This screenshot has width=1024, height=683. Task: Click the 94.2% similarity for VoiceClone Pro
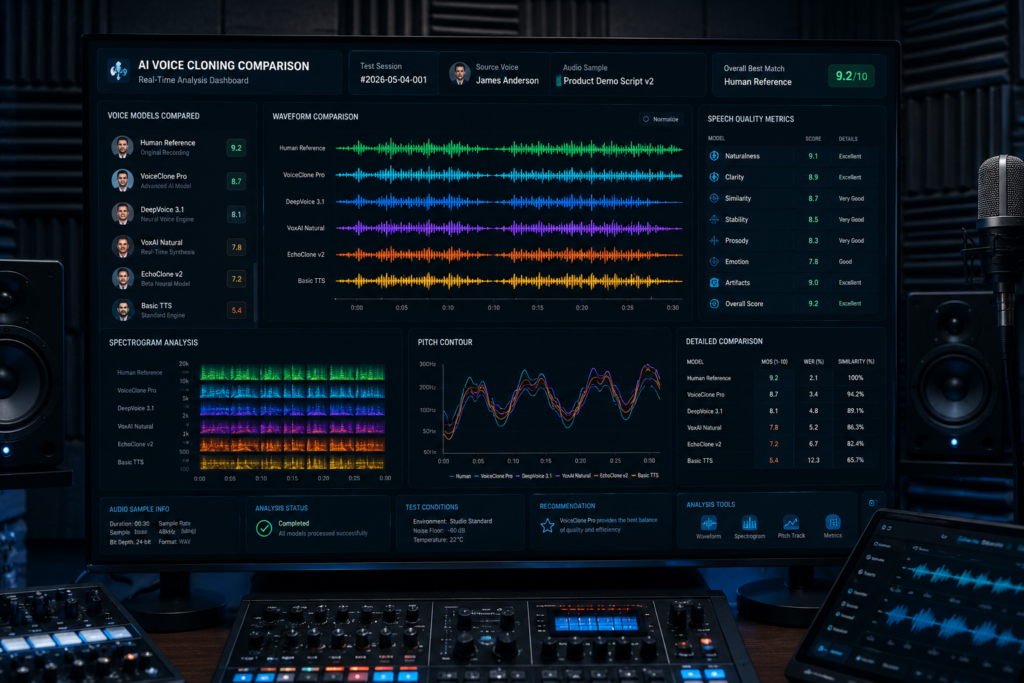[x=856, y=394]
